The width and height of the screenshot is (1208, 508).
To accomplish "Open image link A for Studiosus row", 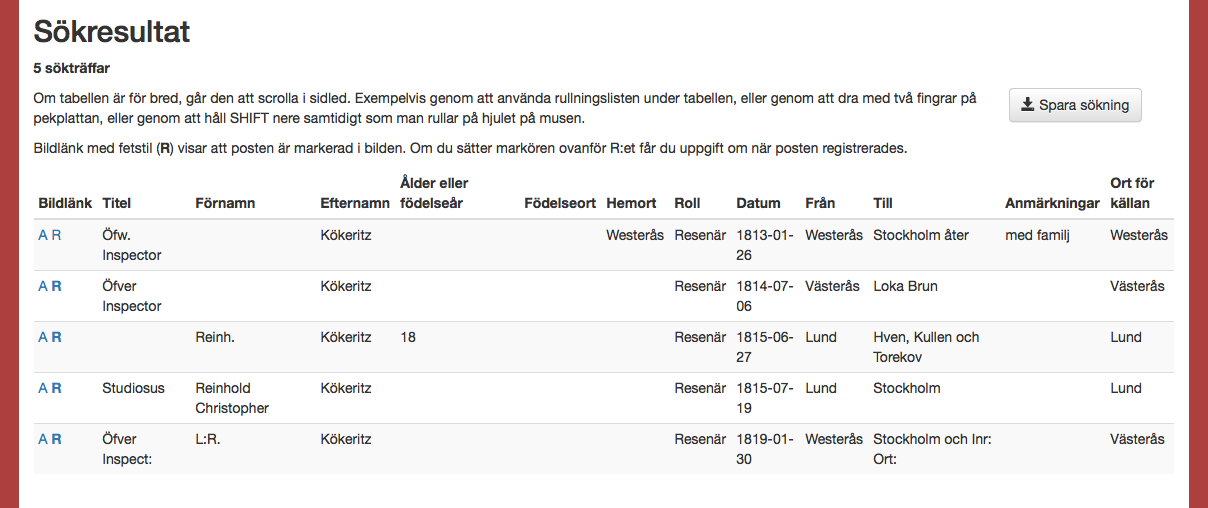I will coord(43,388).
